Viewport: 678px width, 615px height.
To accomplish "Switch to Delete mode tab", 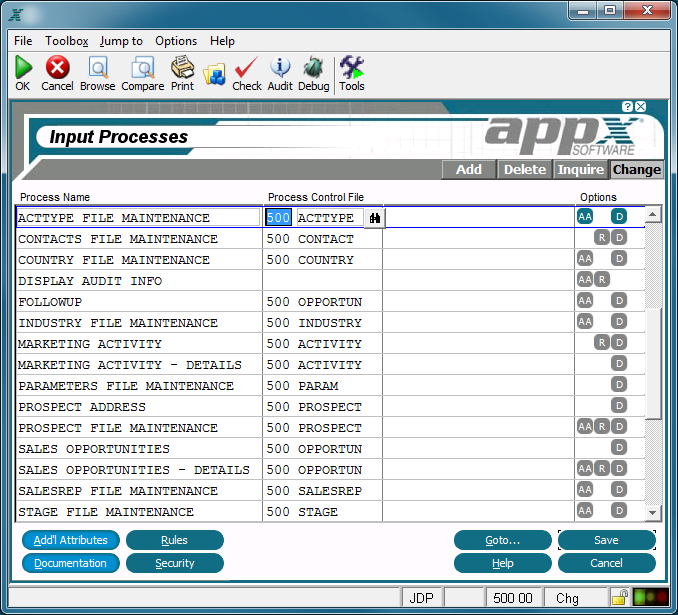I will pos(525,169).
